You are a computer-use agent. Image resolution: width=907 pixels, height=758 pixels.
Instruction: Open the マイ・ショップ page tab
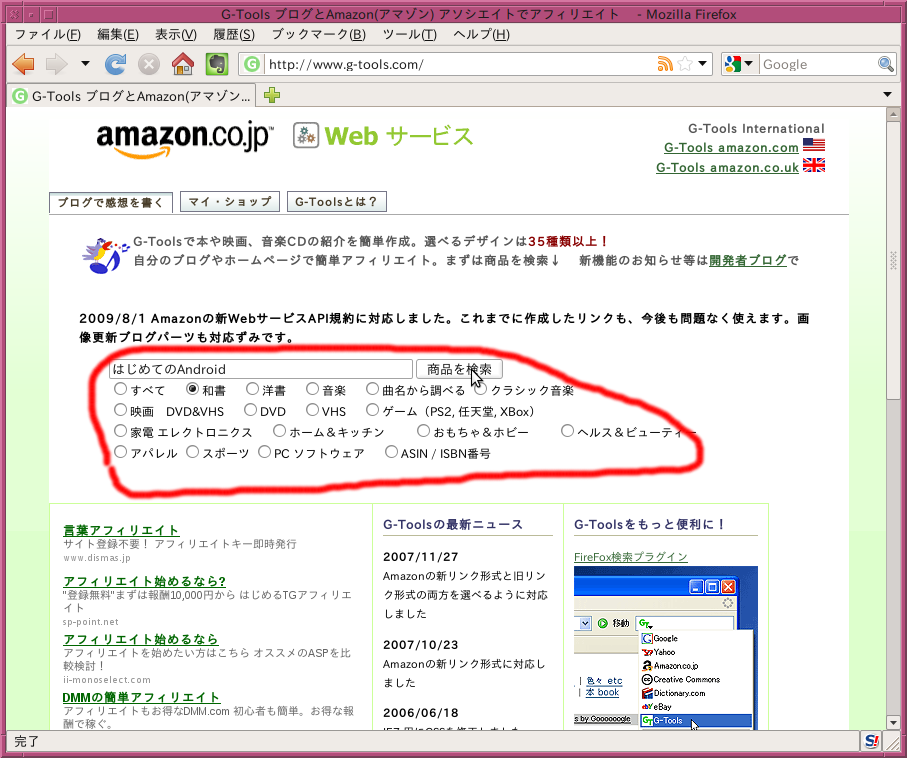[230, 201]
